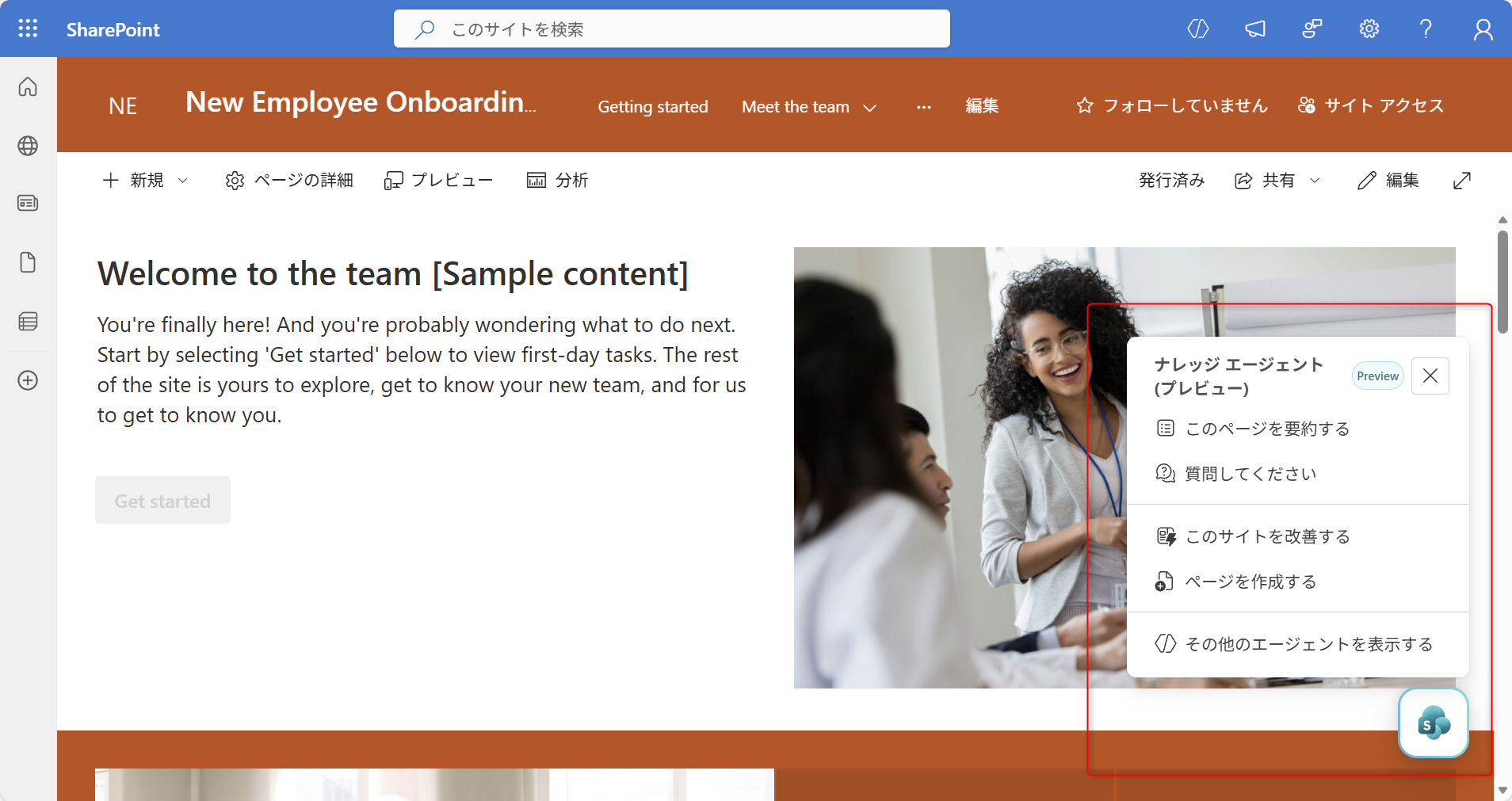
Task: Open the Microsoft 365 app launcher grid
Action: 28,29
